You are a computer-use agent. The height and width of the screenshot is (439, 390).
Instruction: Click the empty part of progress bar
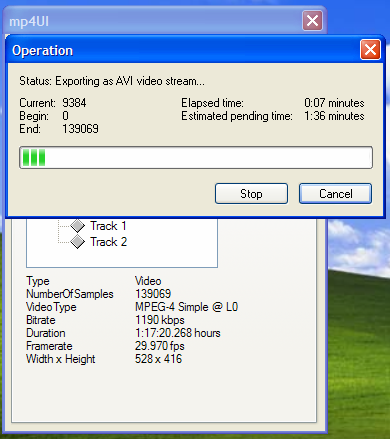coord(208,157)
